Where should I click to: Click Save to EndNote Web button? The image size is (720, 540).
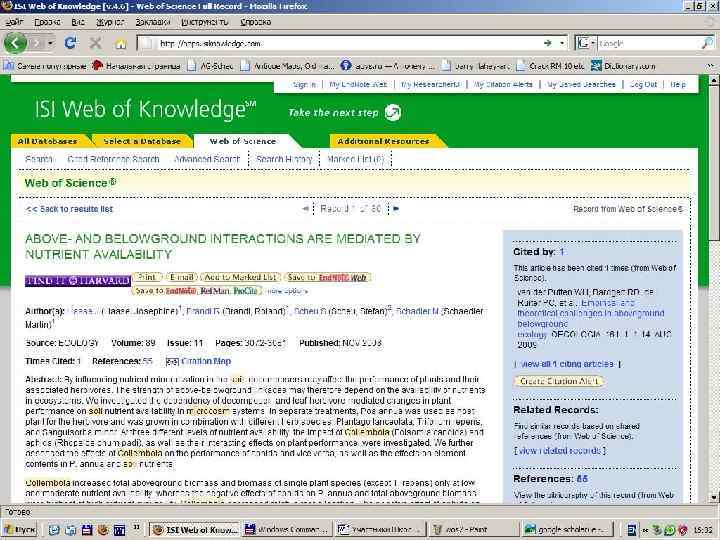point(328,277)
